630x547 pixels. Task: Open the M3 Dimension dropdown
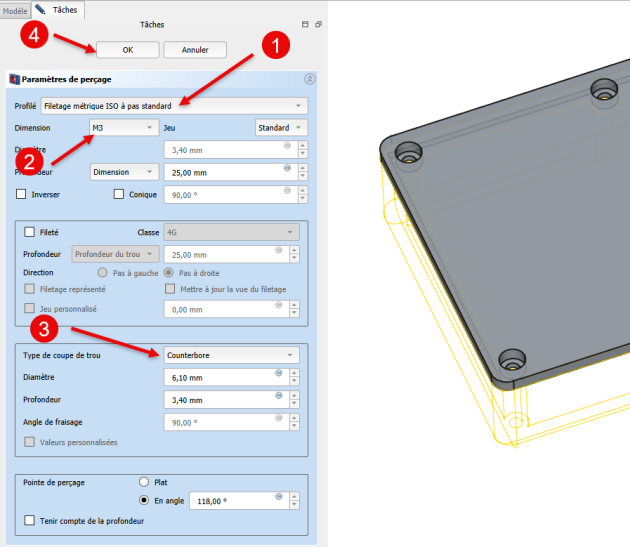point(123,128)
